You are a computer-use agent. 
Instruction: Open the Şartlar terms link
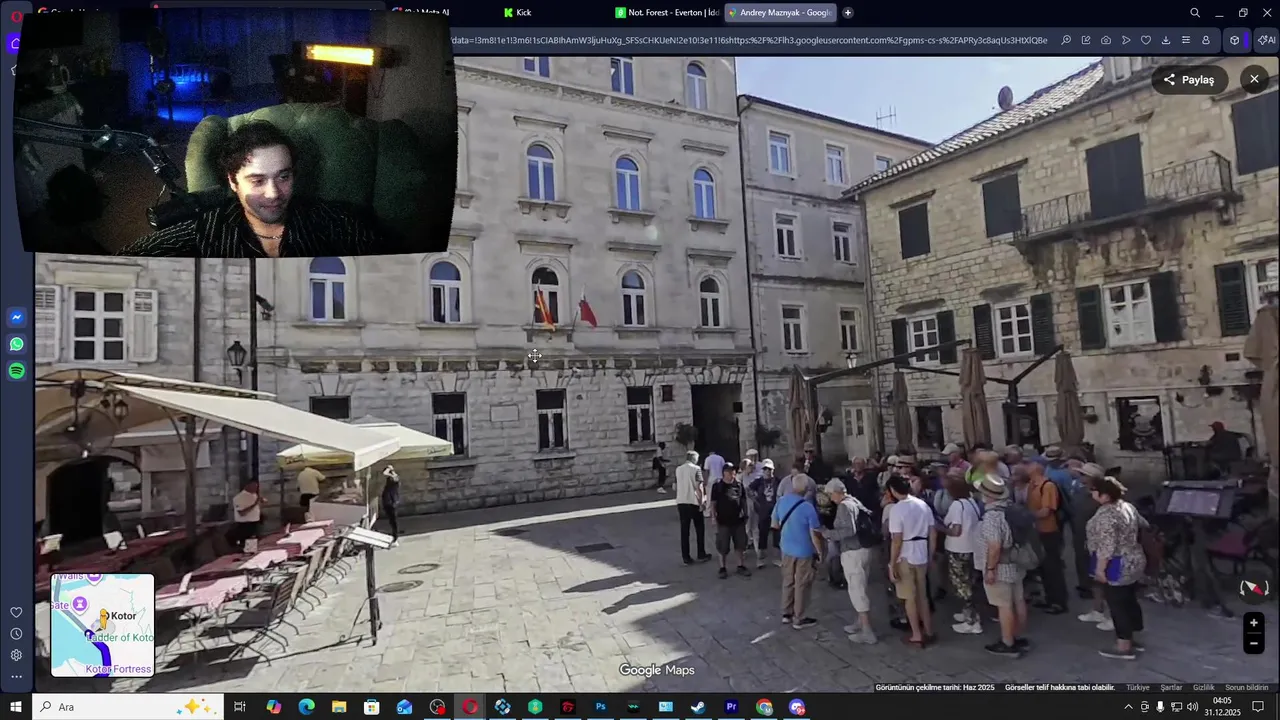[1171, 688]
